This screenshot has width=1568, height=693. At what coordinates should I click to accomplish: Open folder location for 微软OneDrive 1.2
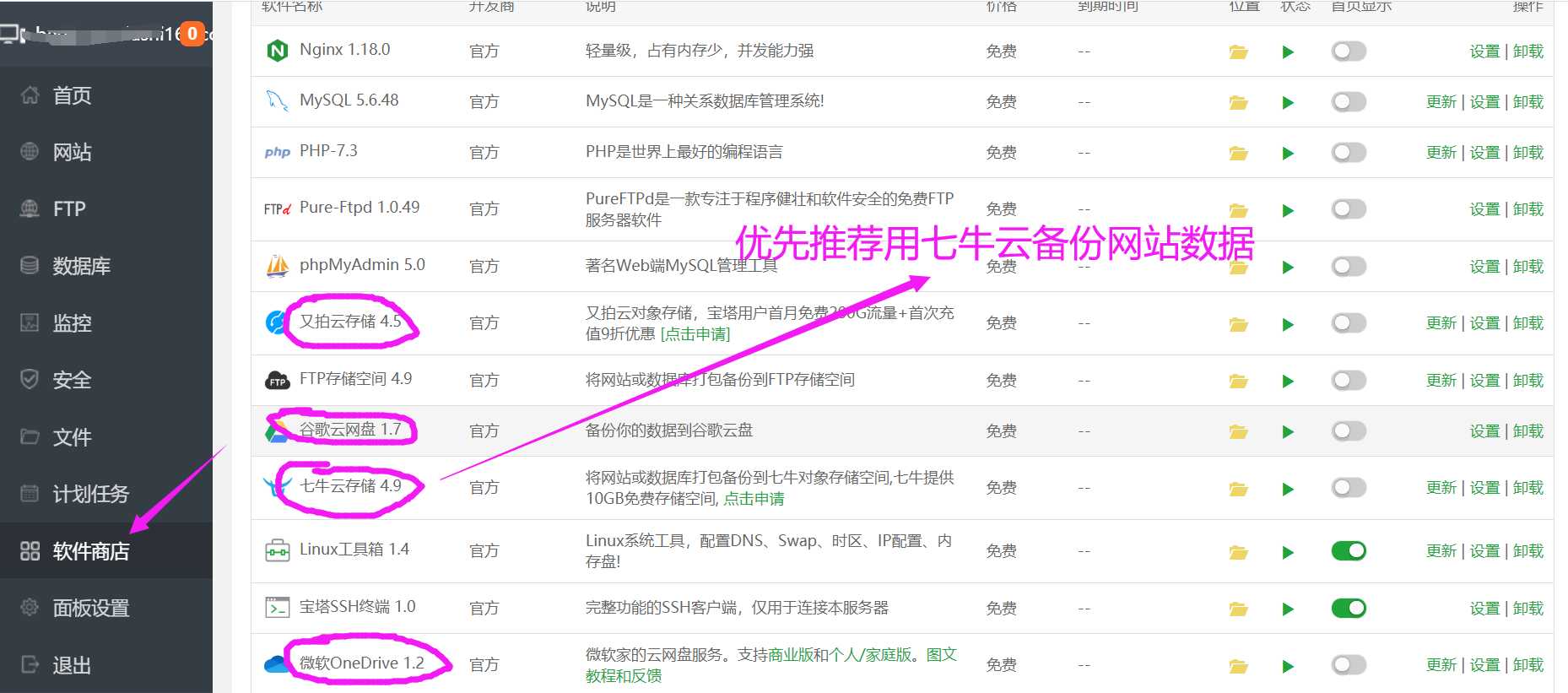click(x=1238, y=667)
